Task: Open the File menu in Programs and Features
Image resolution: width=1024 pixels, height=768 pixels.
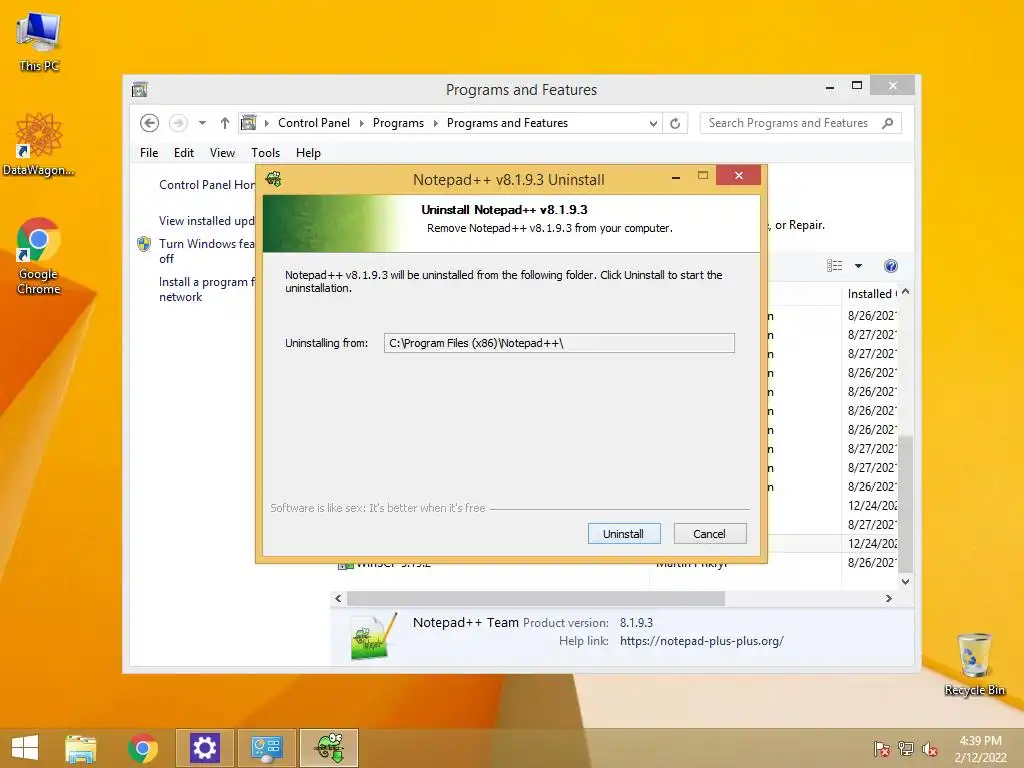Action: tap(149, 153)
